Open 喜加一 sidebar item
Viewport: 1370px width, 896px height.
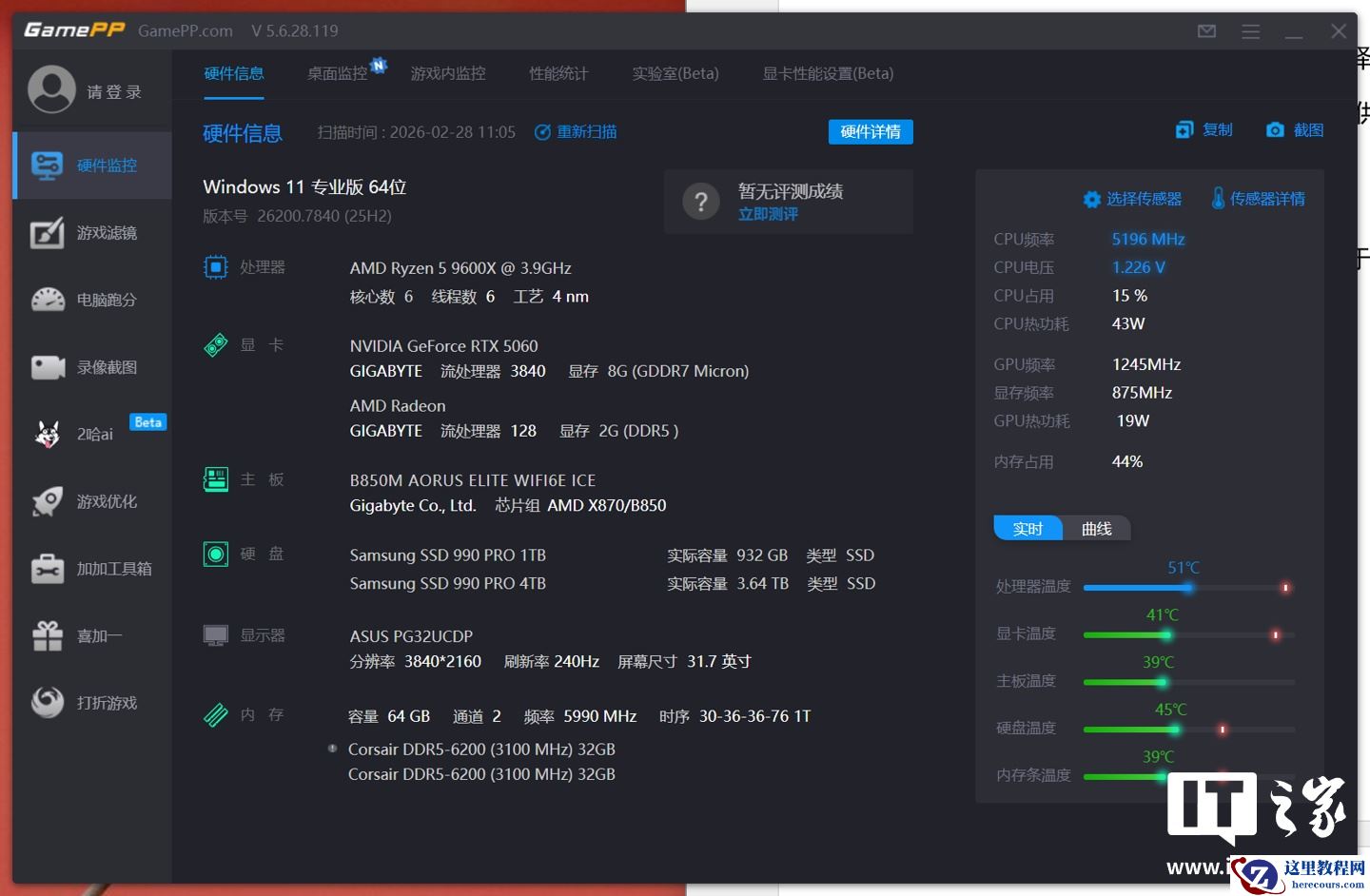92,635
